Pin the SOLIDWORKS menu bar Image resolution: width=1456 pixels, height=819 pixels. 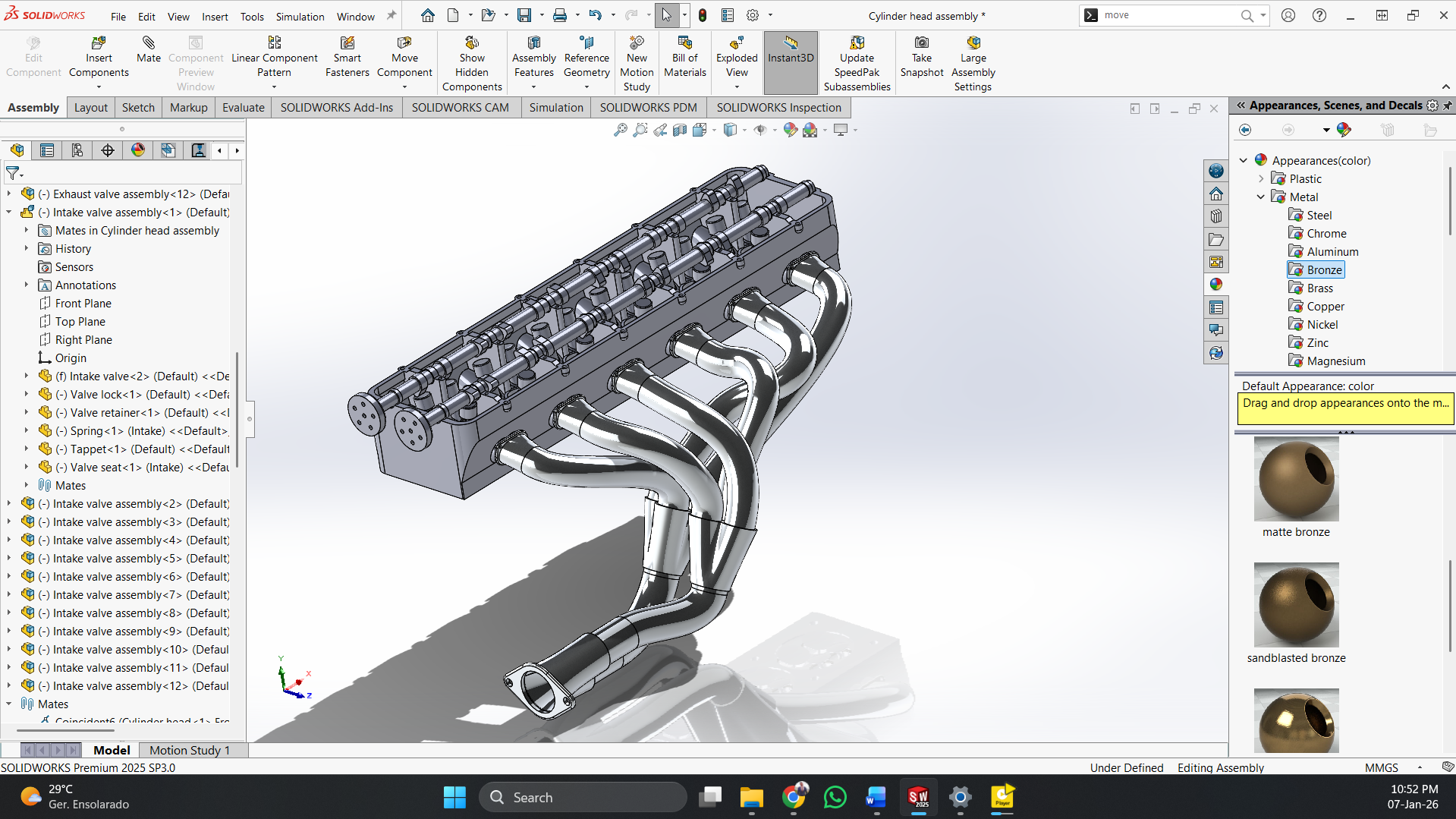coord(392,16)
